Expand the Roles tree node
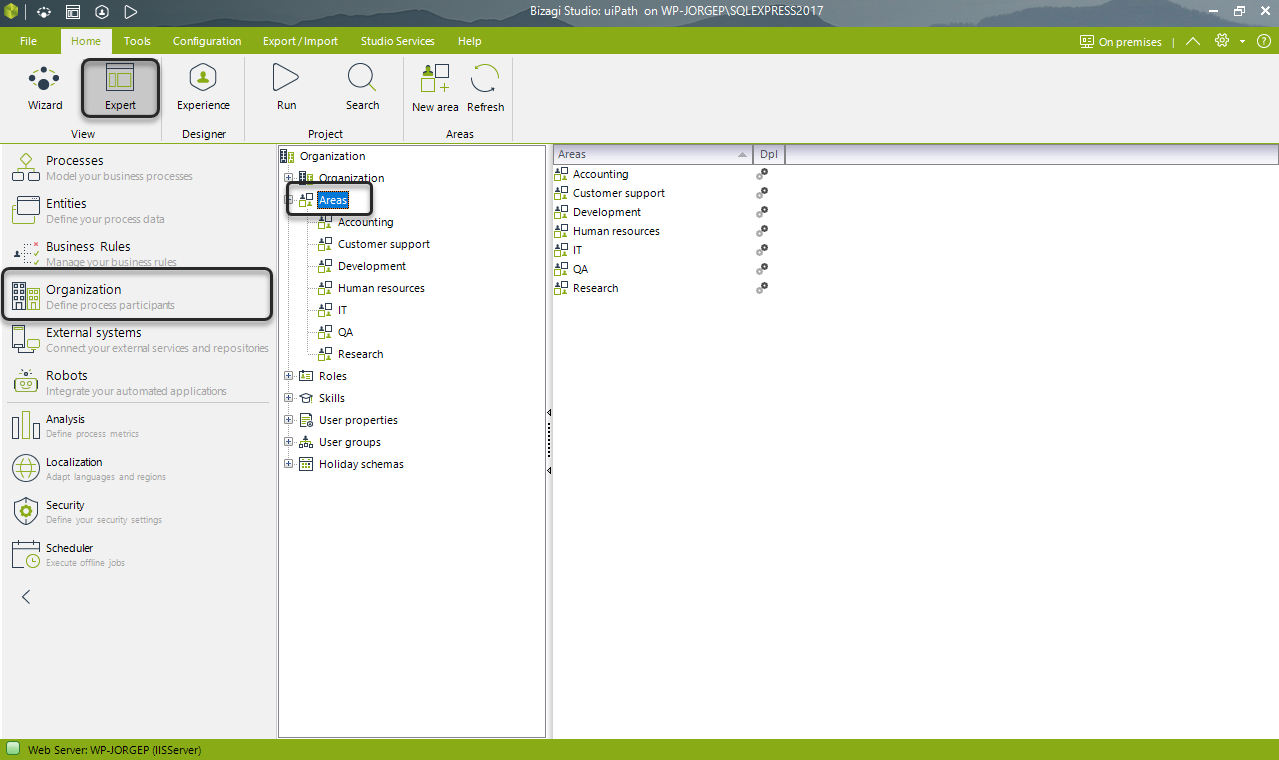The height and width of the screenshot is (760, 1279). coord(289,376)
